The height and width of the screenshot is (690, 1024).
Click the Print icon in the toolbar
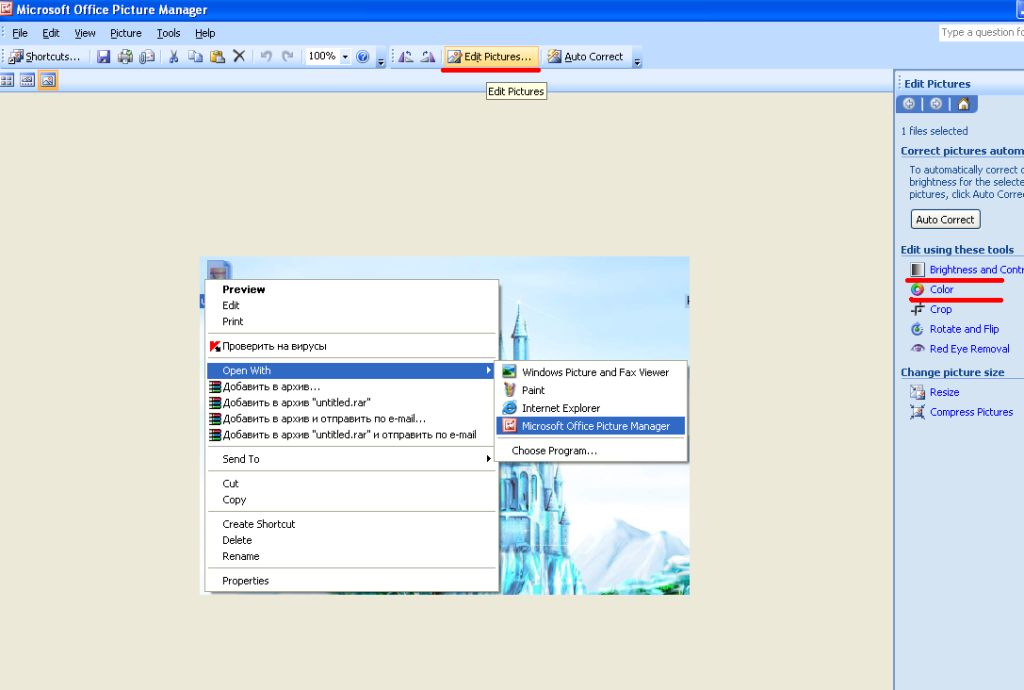[x=125, y=57]
